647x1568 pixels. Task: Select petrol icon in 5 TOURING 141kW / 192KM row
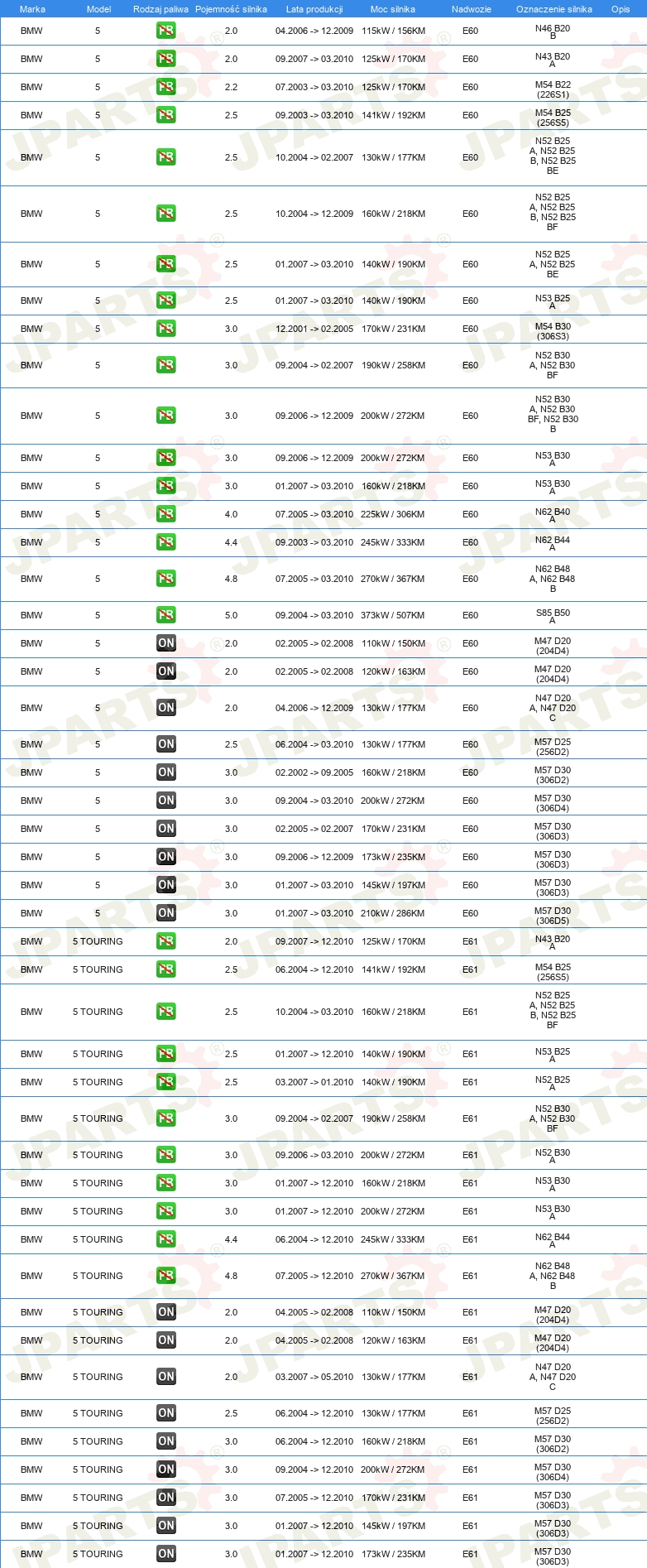(x=166, y=969)
